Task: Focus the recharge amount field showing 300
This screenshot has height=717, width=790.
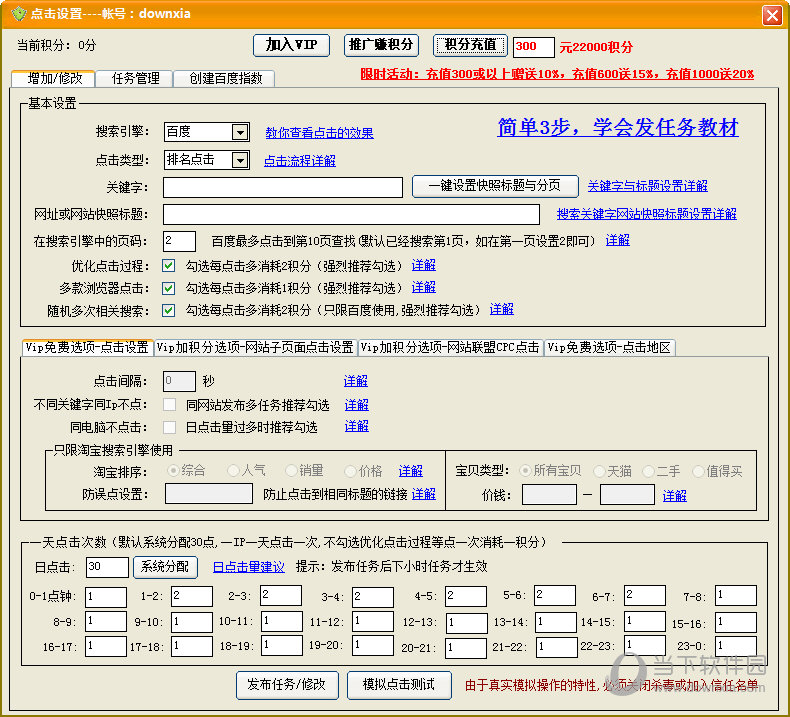Action: 534,47
